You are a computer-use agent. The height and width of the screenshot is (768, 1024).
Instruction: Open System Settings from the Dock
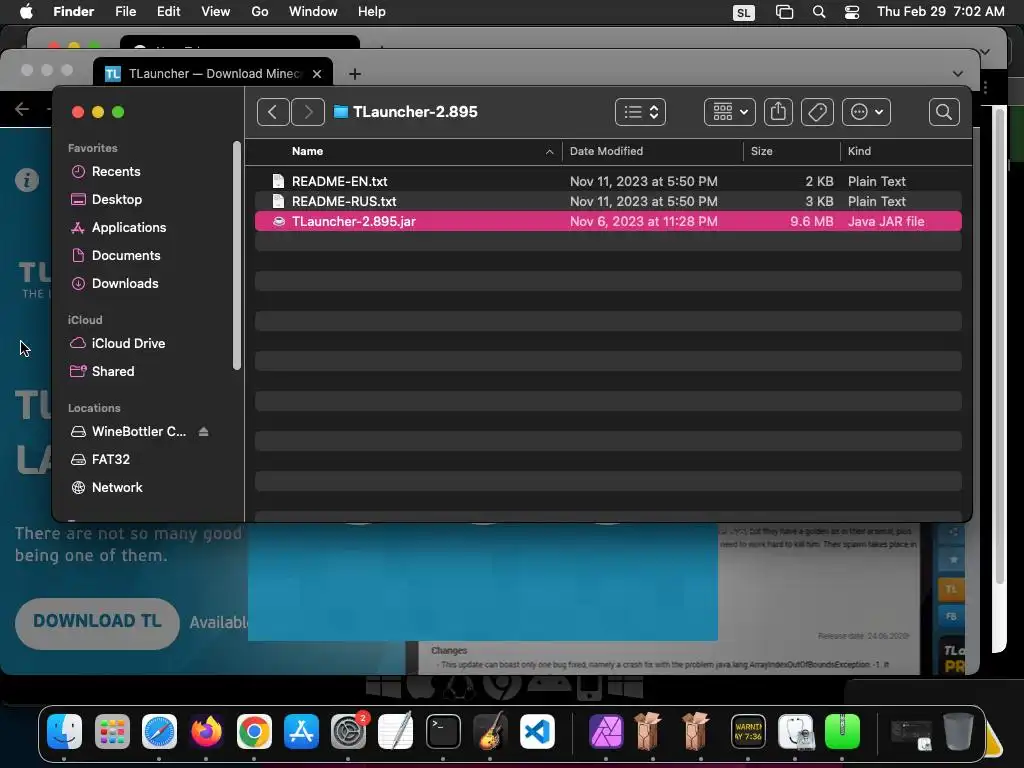[x=349, y=731]
